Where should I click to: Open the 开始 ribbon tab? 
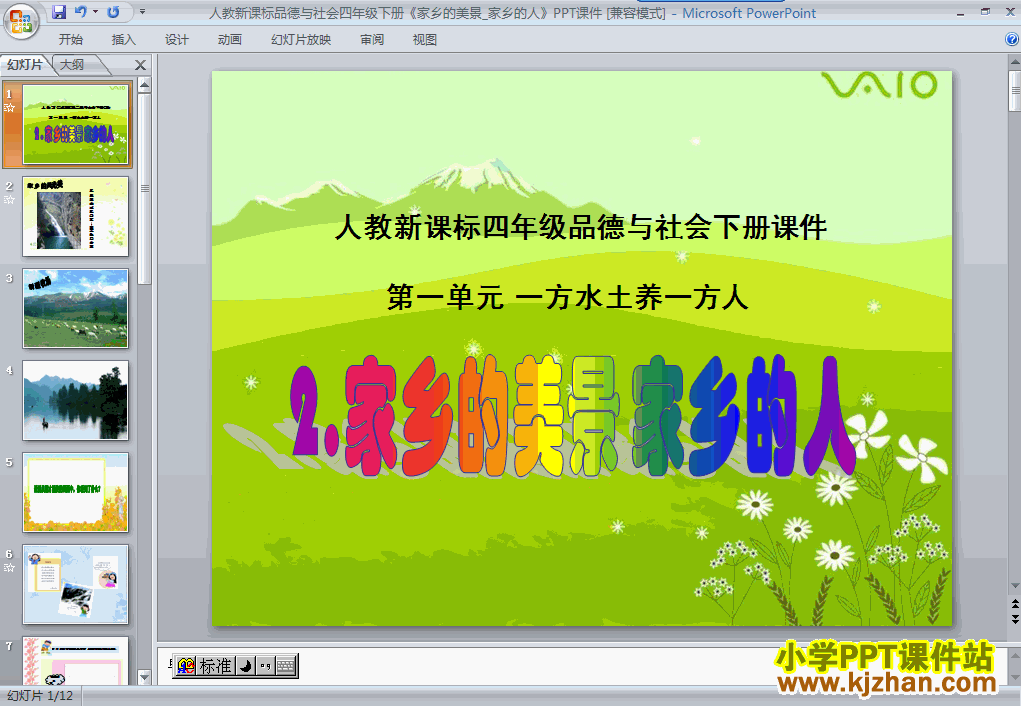[x=70, y=40]
